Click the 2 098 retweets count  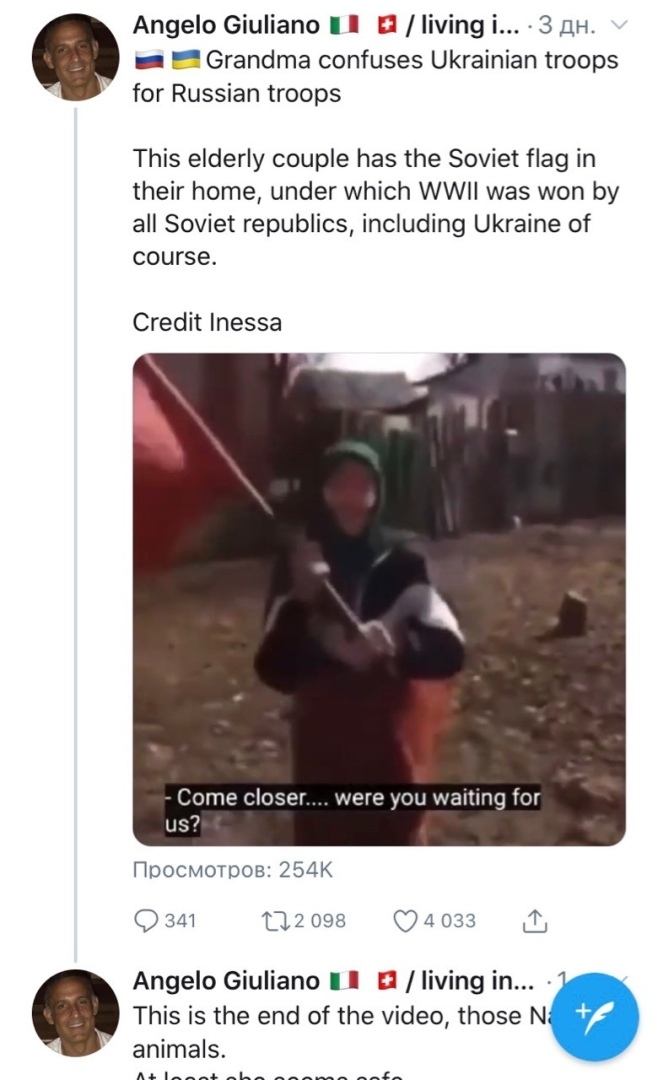(319, 920)
